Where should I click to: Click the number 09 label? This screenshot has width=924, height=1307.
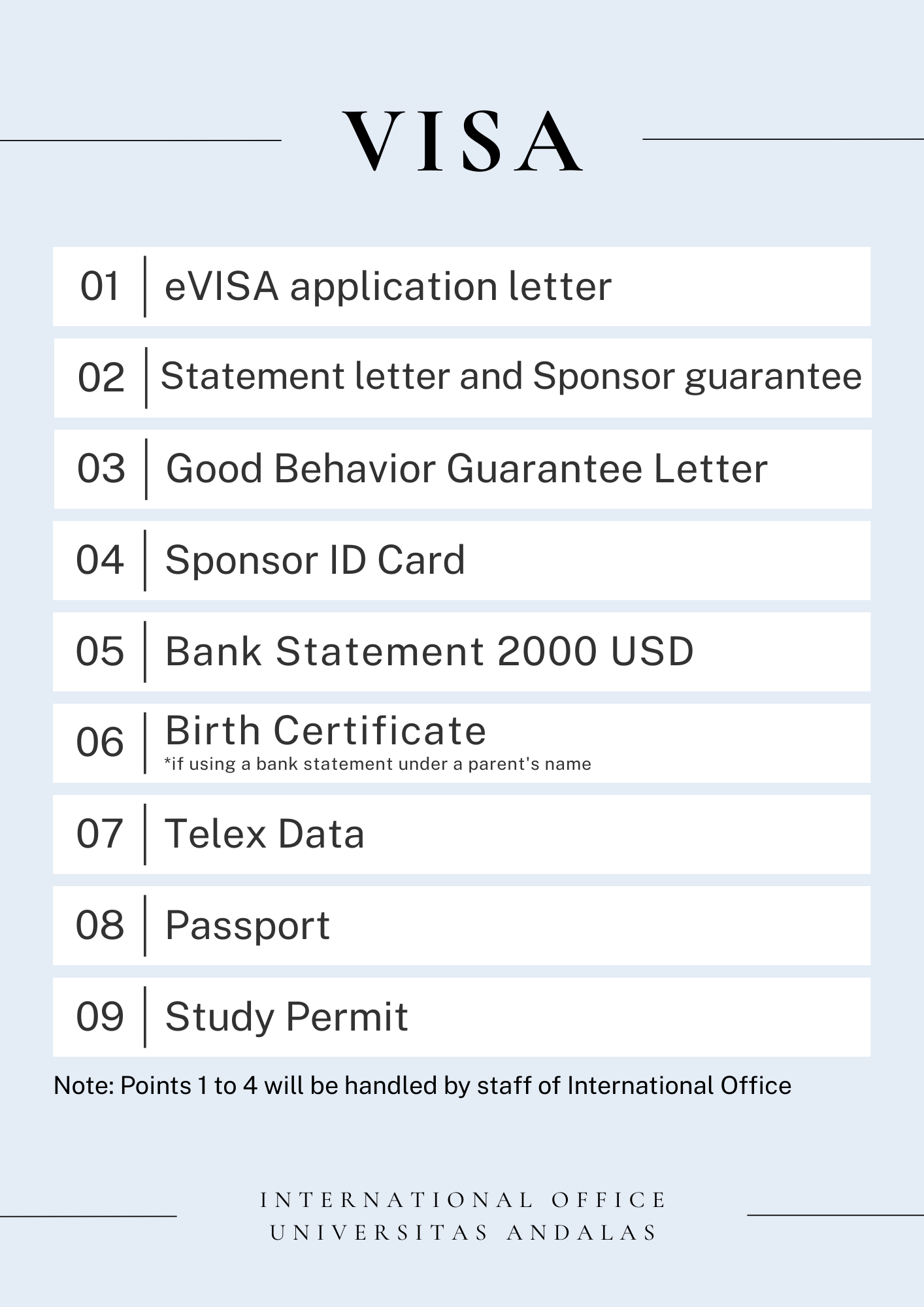point(100,1017)
